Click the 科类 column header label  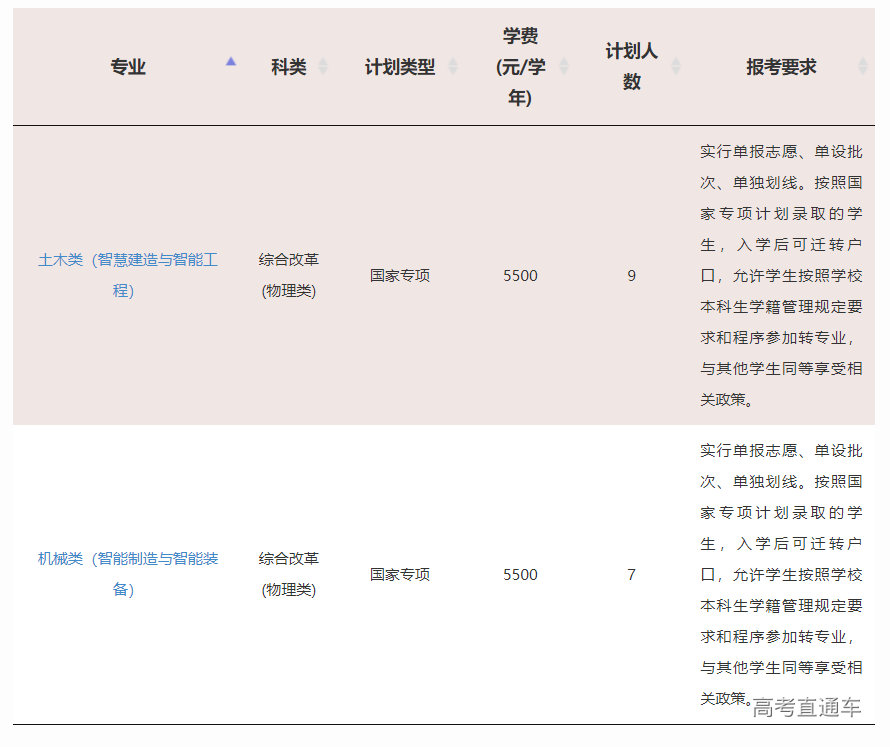[288, 67]
